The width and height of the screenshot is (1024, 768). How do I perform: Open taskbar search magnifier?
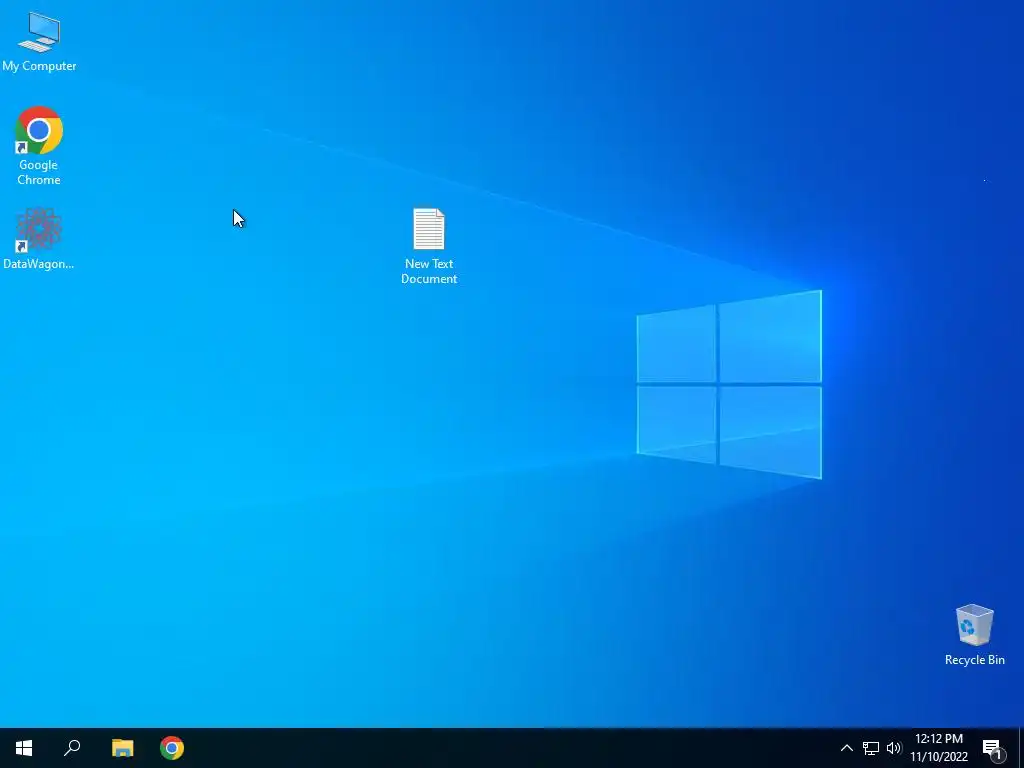point(72,748)
